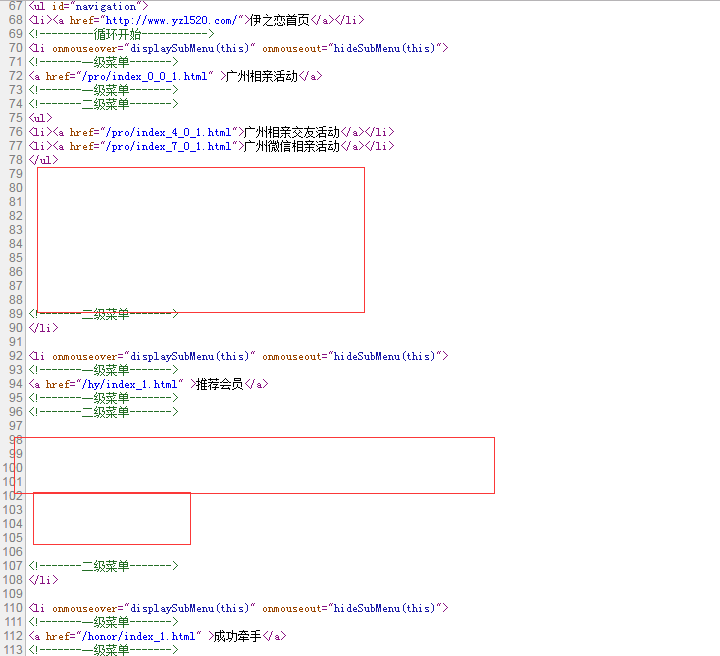Click line number 91 in the gutter

pyautogui.click(x=16, y=342)
